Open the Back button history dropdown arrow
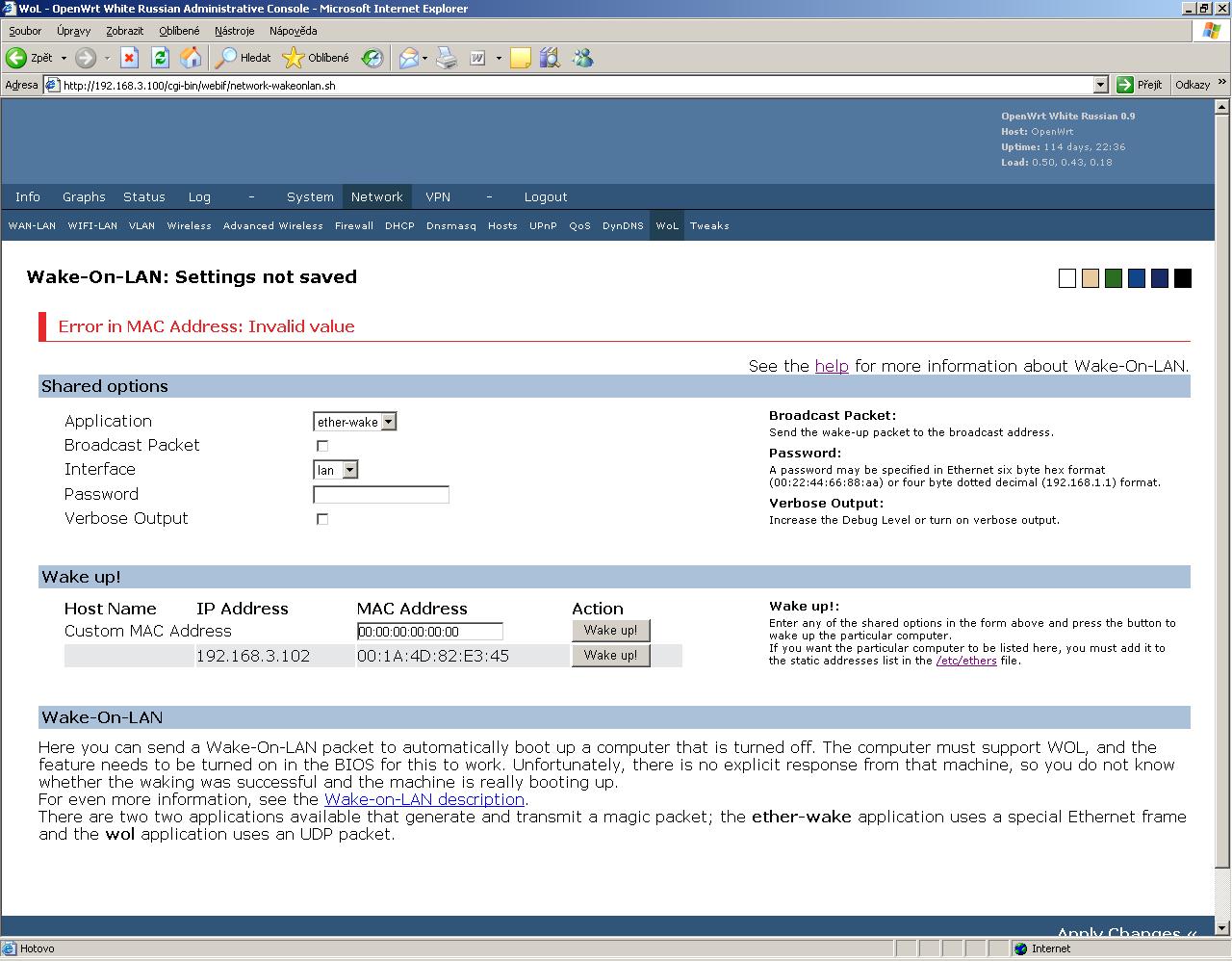1232x961 pixels. 64,58
